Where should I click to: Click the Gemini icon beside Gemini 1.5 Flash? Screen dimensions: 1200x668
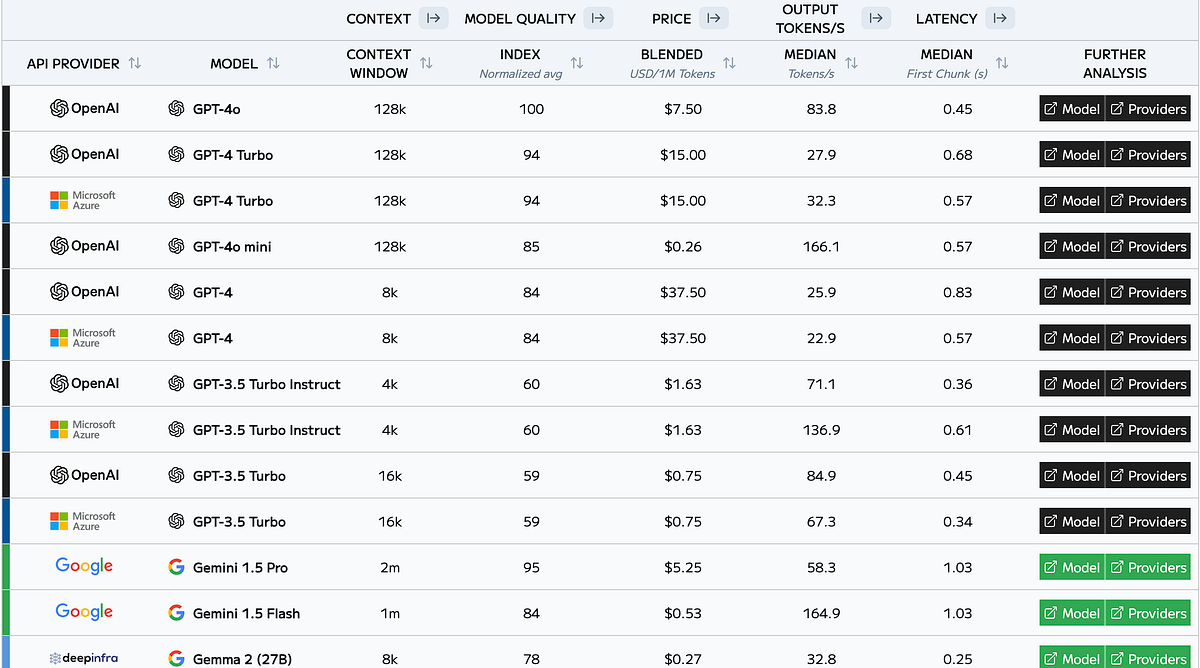coord(176,613)
